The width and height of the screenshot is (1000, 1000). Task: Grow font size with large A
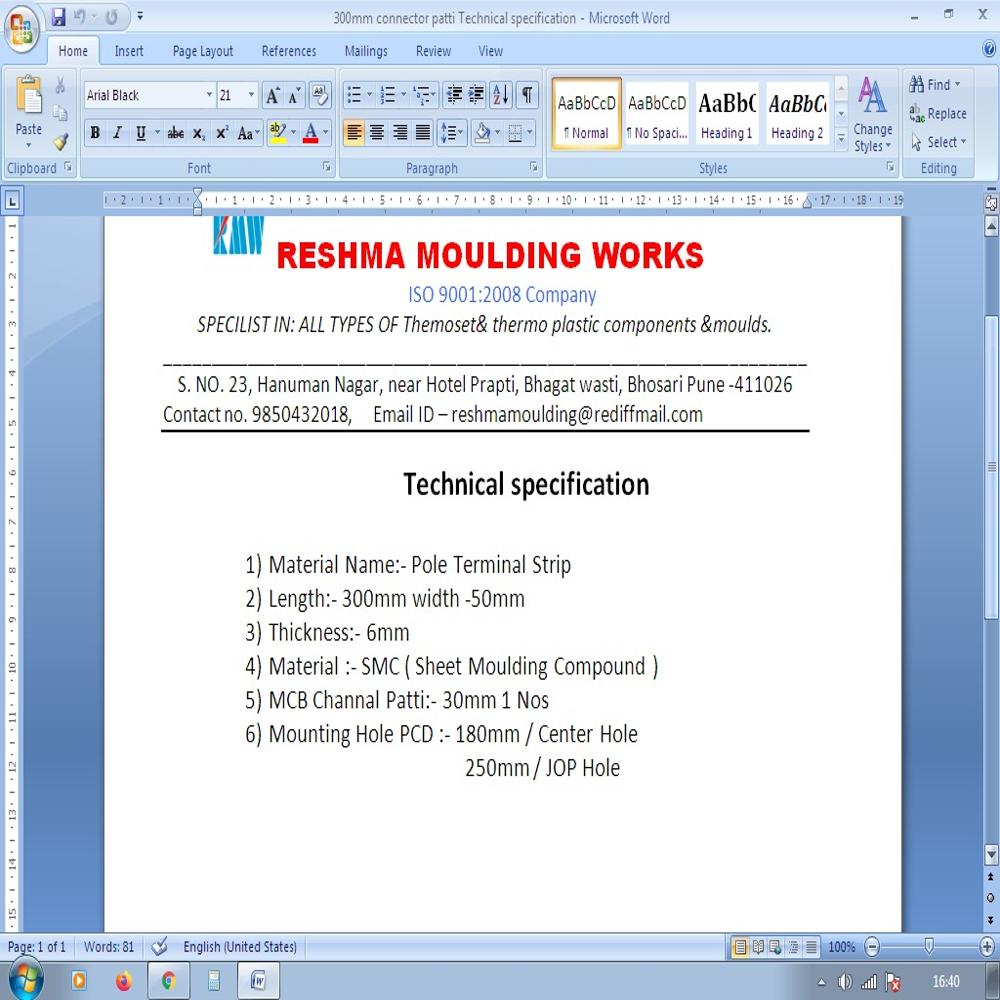[x=272, y=96]
